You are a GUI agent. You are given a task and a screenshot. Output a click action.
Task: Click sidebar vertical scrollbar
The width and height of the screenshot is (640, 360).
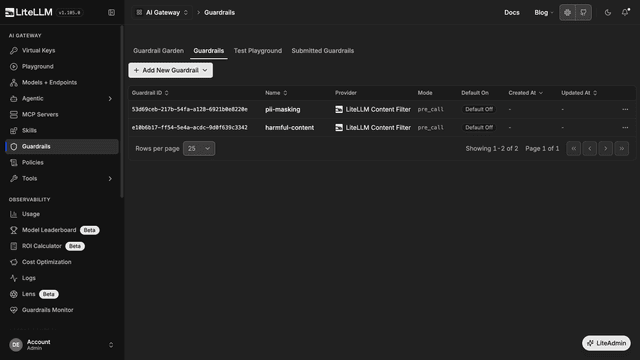122,111
